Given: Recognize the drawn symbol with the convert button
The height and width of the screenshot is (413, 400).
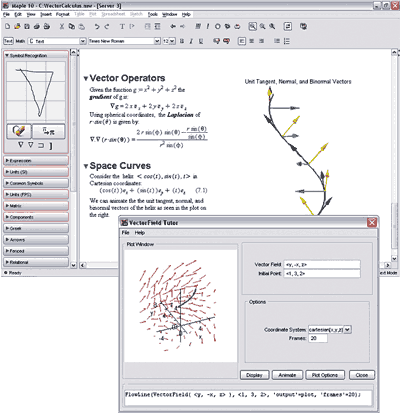Looking at the screenshot, I should [x=49, y=131].
